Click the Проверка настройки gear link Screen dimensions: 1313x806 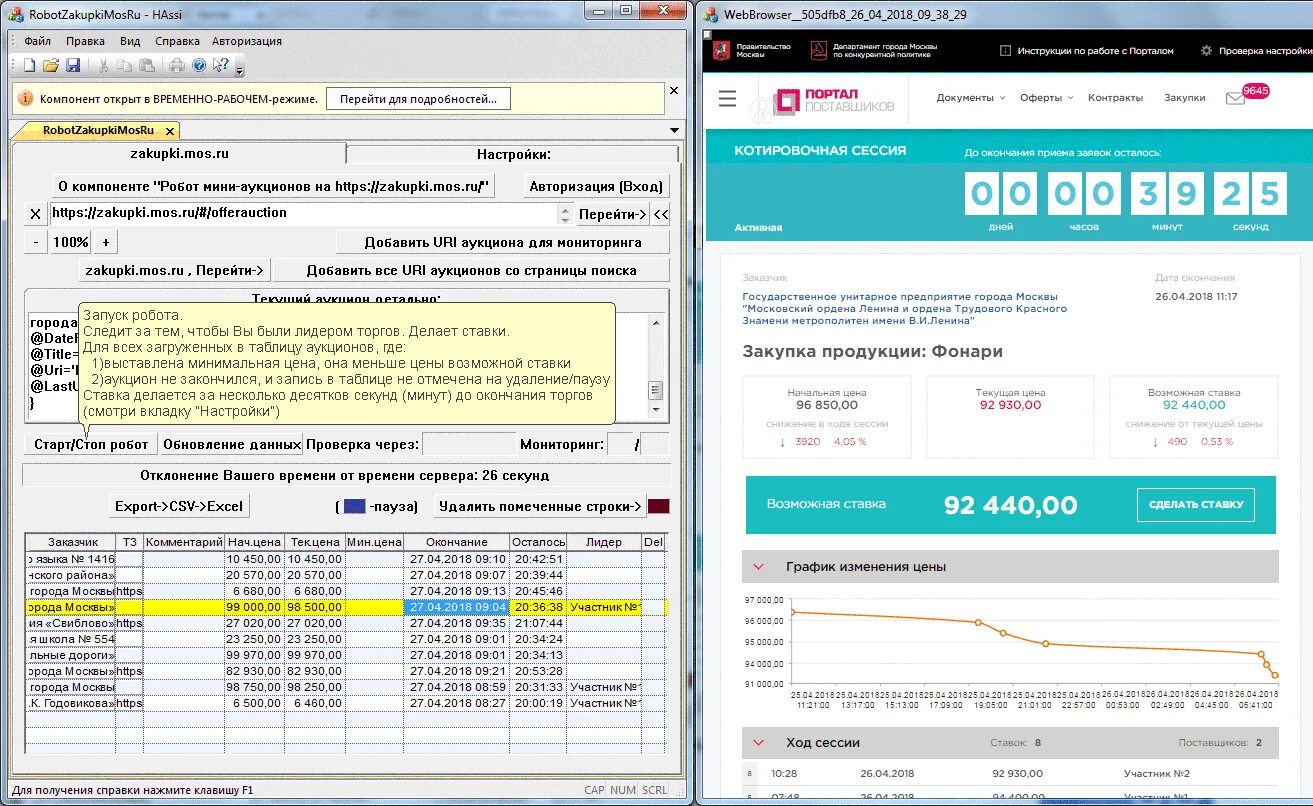pos(1255,50)
